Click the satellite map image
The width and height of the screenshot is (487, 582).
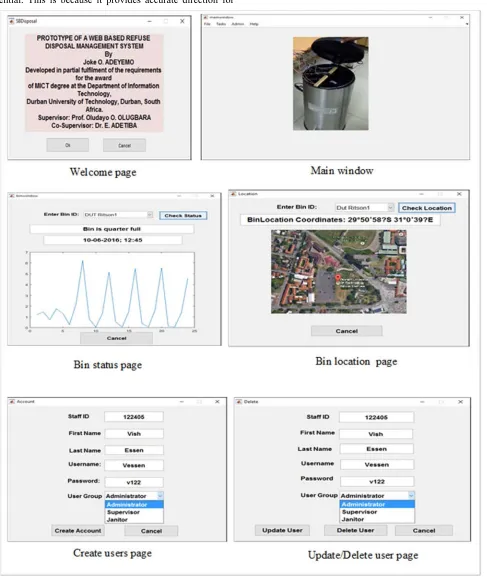[339, 272]
